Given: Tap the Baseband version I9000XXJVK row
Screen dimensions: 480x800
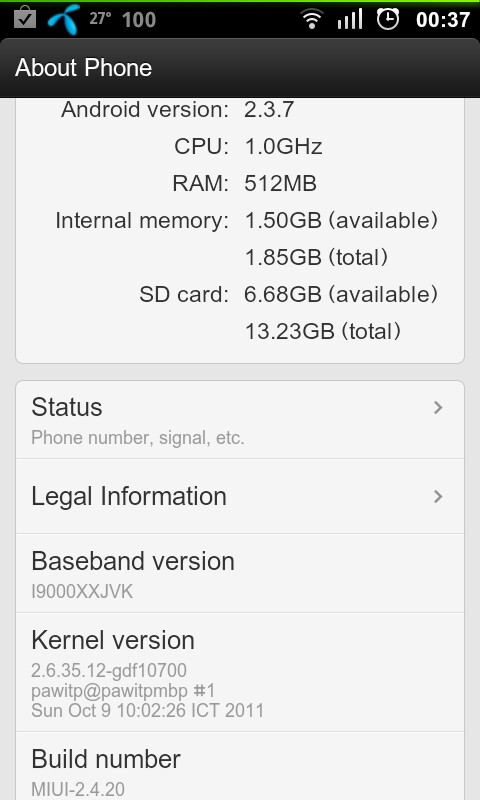Looking at the screenshot, I should pyautogui.click(x=240, y=573).
